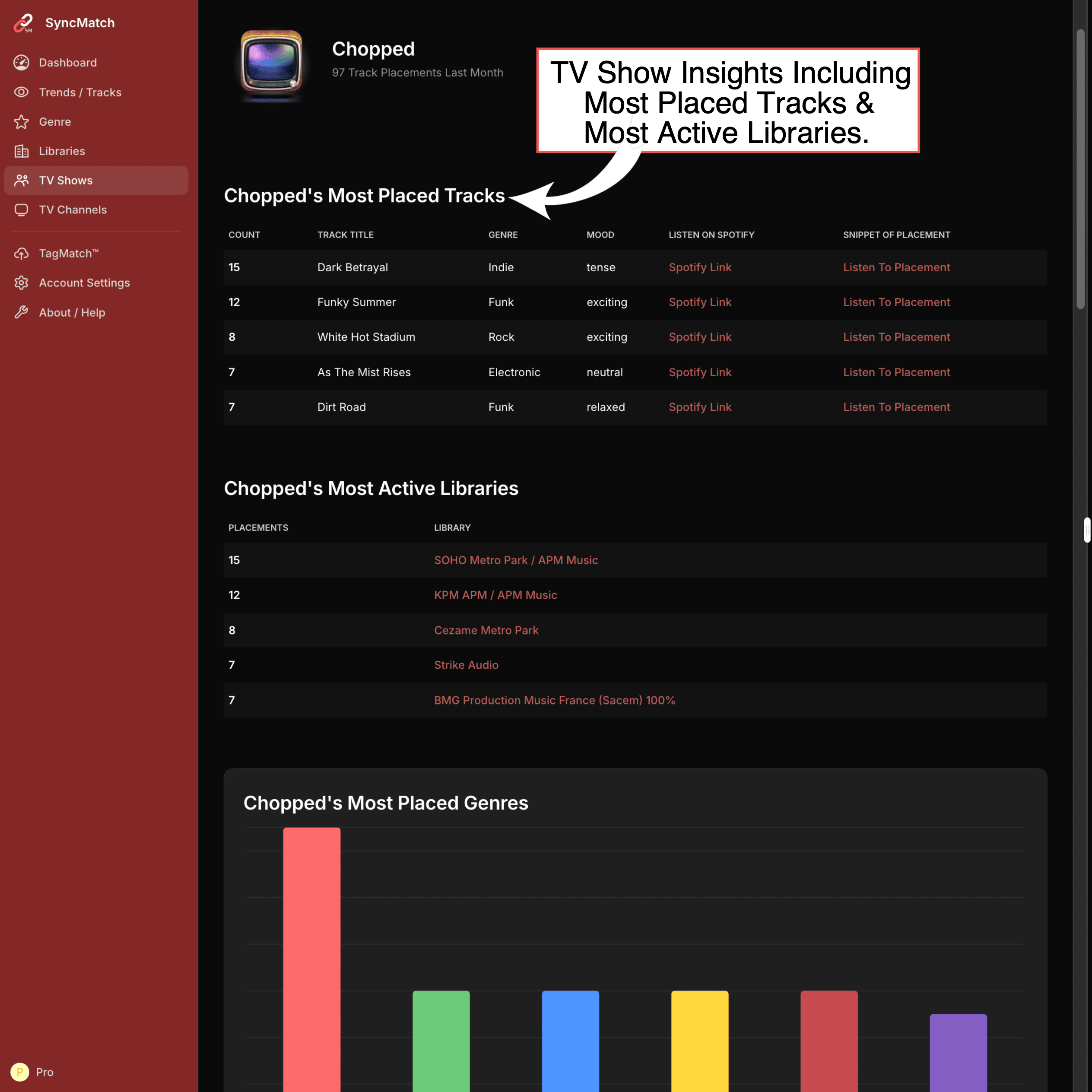Screen dimensions: 1092x1092
Task: Listen To Placement for White Hot Stadium
Action: coord(896,337)
